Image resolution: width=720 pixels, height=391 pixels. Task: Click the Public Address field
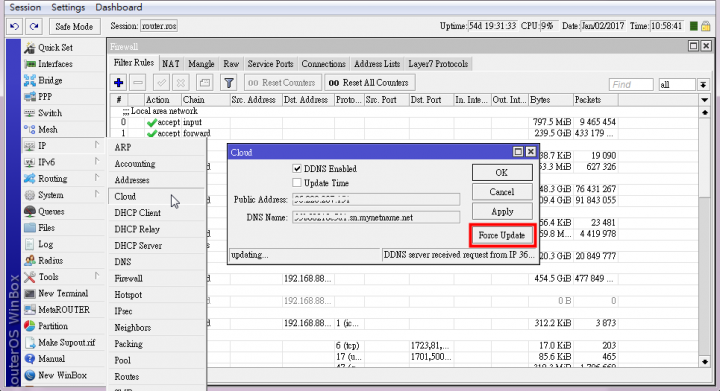coord(376,200)
